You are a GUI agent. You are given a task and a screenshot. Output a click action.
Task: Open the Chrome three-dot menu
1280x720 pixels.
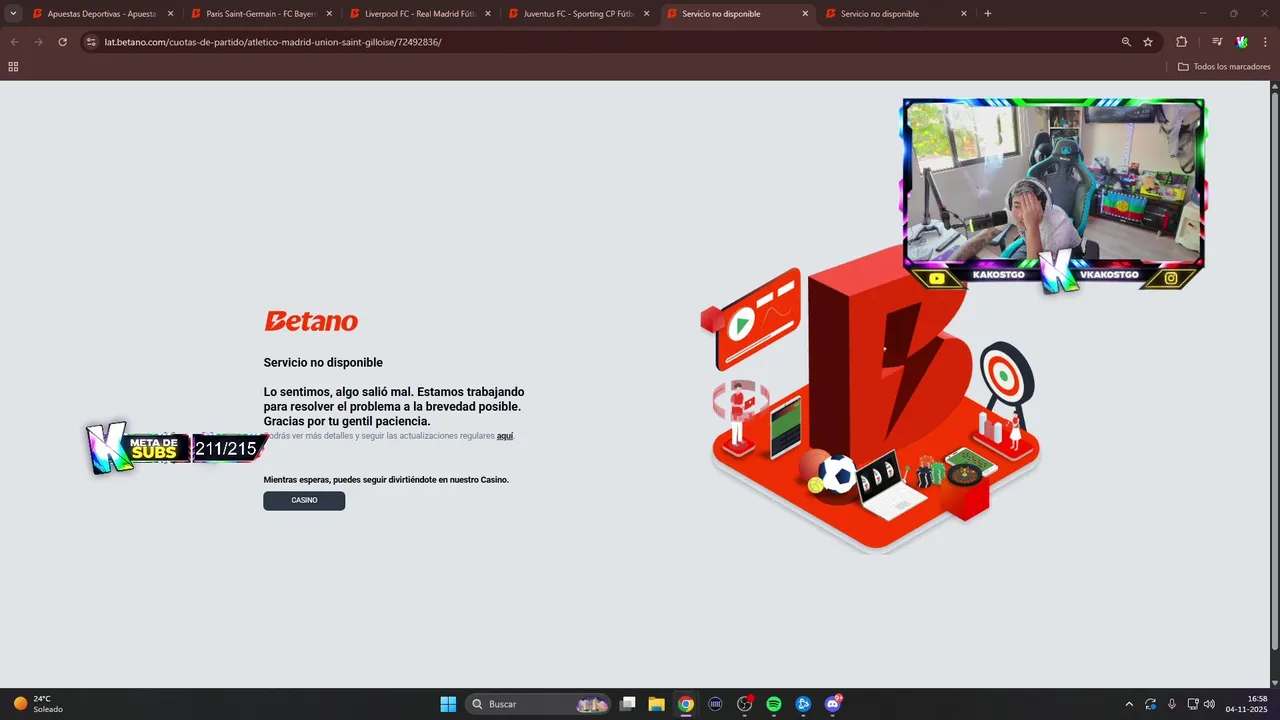pos(1265,42)
